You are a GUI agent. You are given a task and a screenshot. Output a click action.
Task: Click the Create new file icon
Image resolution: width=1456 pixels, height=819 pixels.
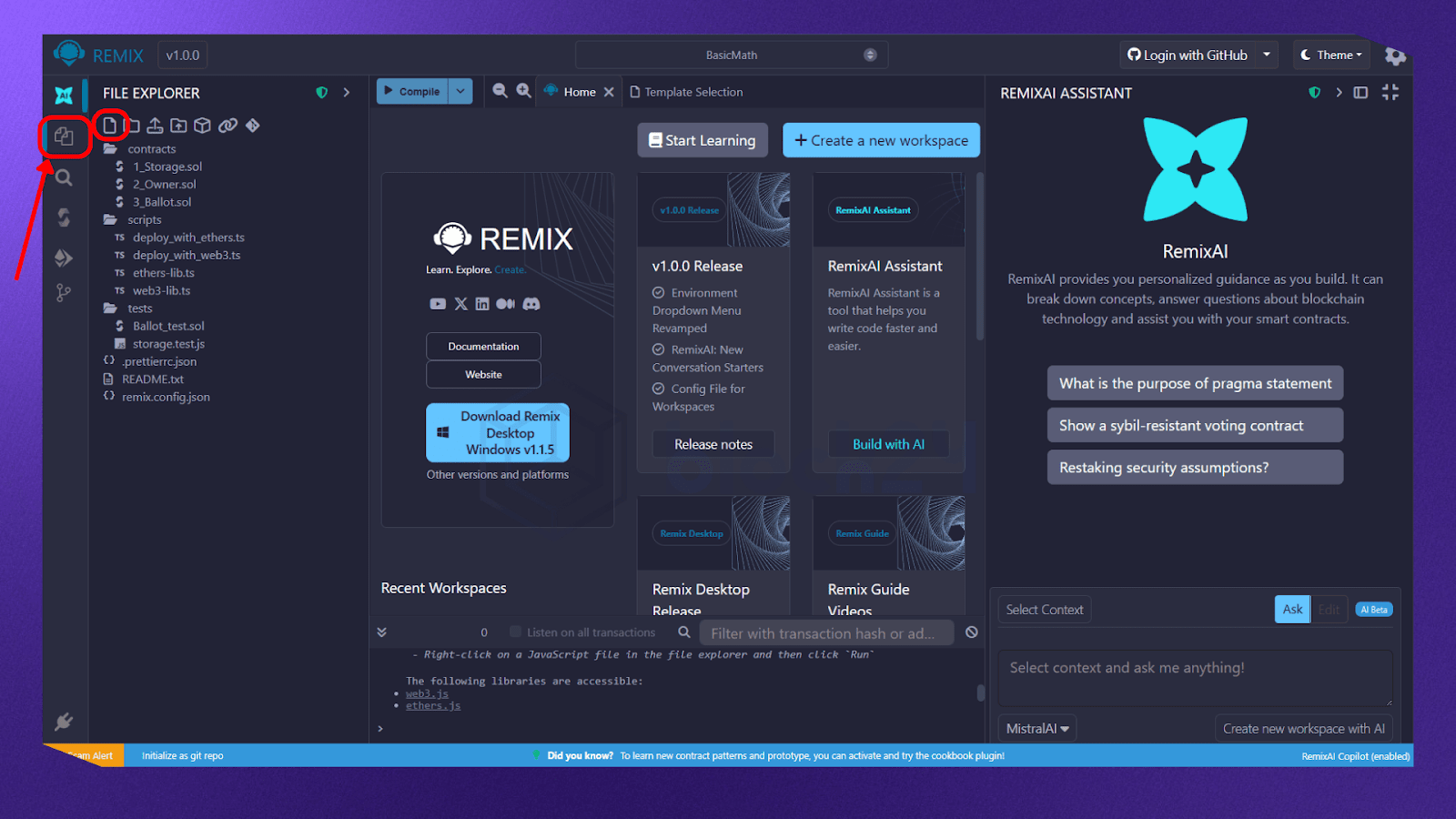[x=110, y=126]
